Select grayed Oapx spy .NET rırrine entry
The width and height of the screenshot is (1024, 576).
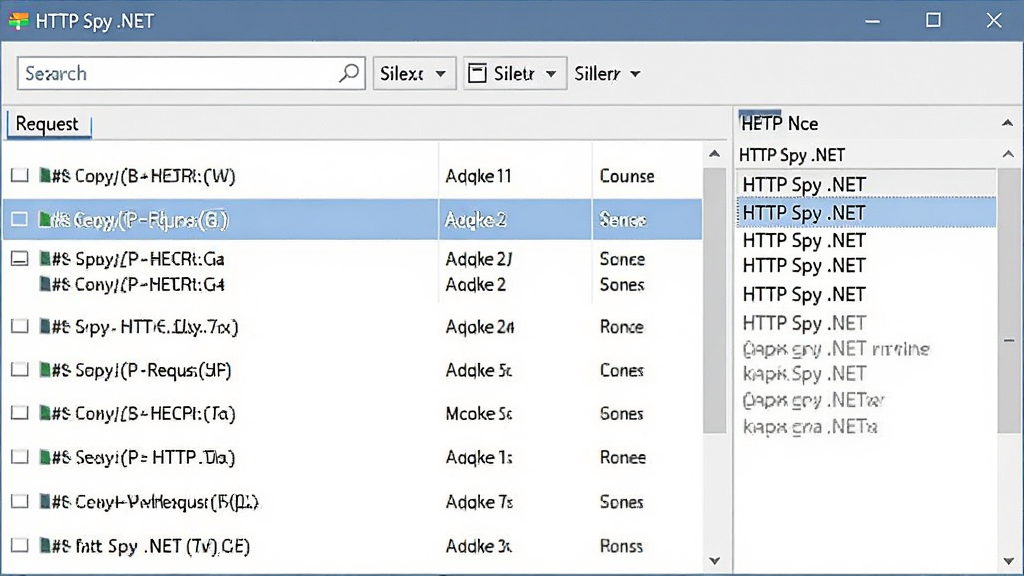[836, 349]
